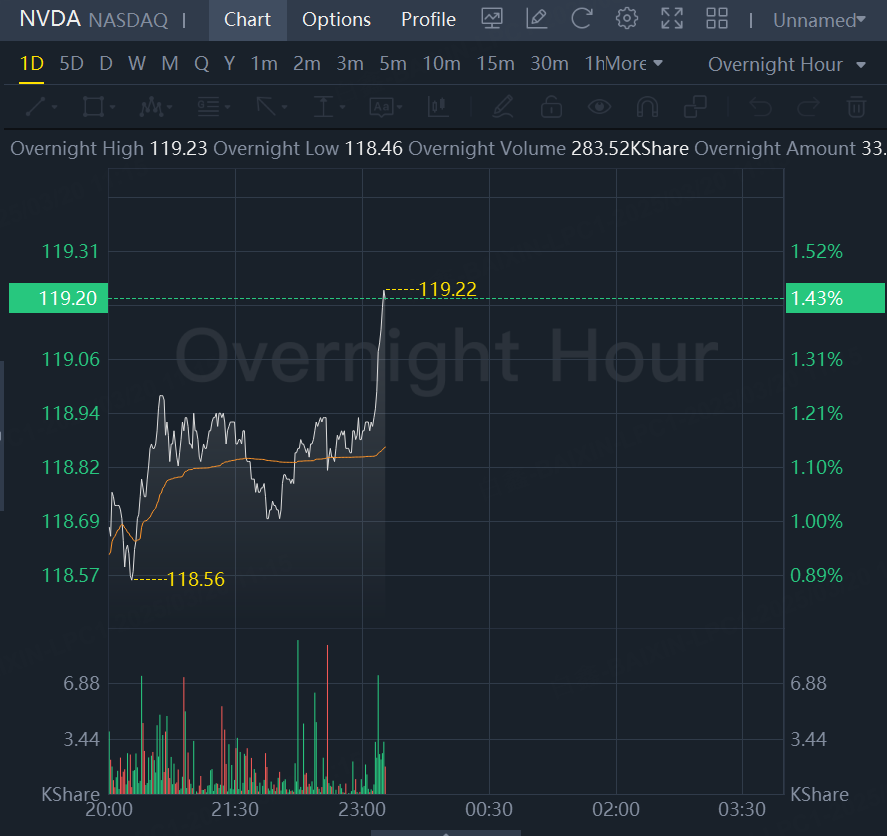The image size is (887, 836).
Task: Select the text annotation Aa tool
Action: pos(381,106)
